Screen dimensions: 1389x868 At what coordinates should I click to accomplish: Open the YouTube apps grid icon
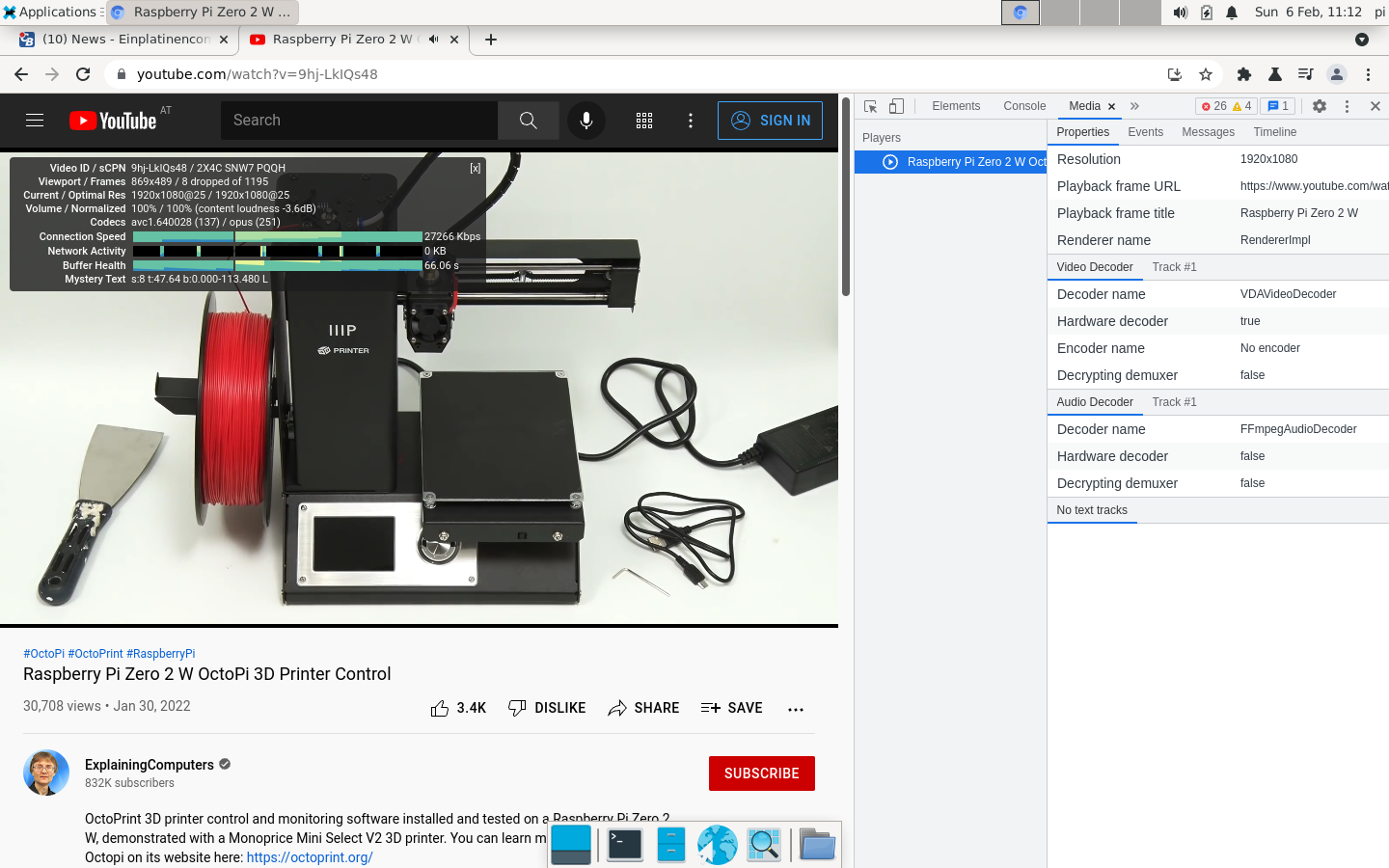pyautogui.click(x=644, y=121)
